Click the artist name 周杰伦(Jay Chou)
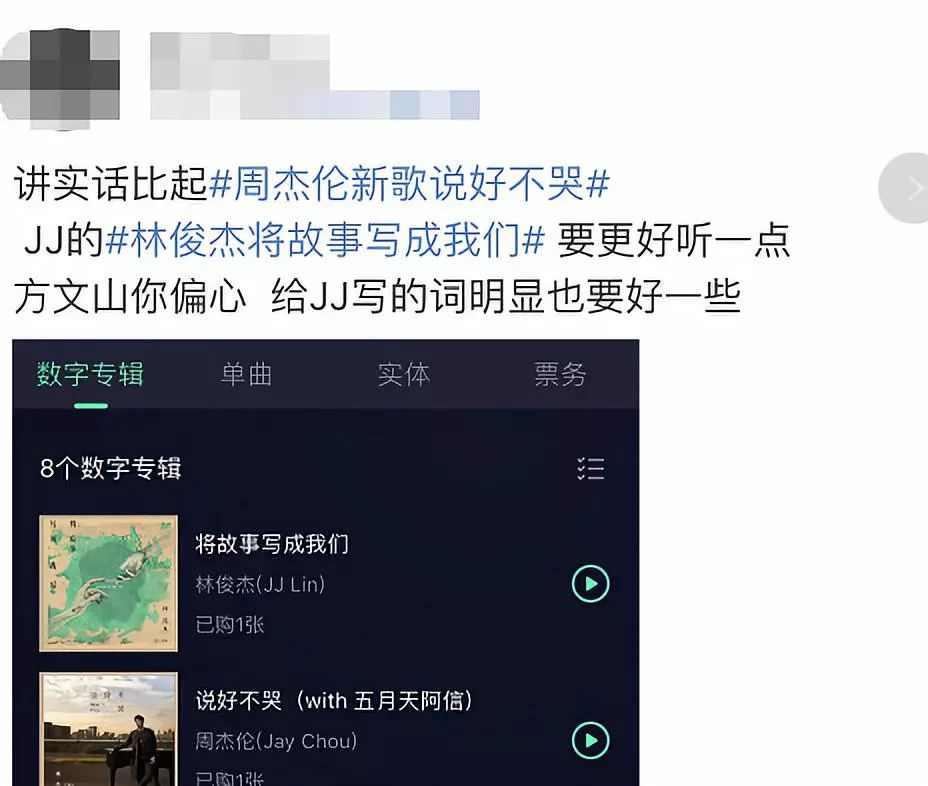 [x=276, y=741]
